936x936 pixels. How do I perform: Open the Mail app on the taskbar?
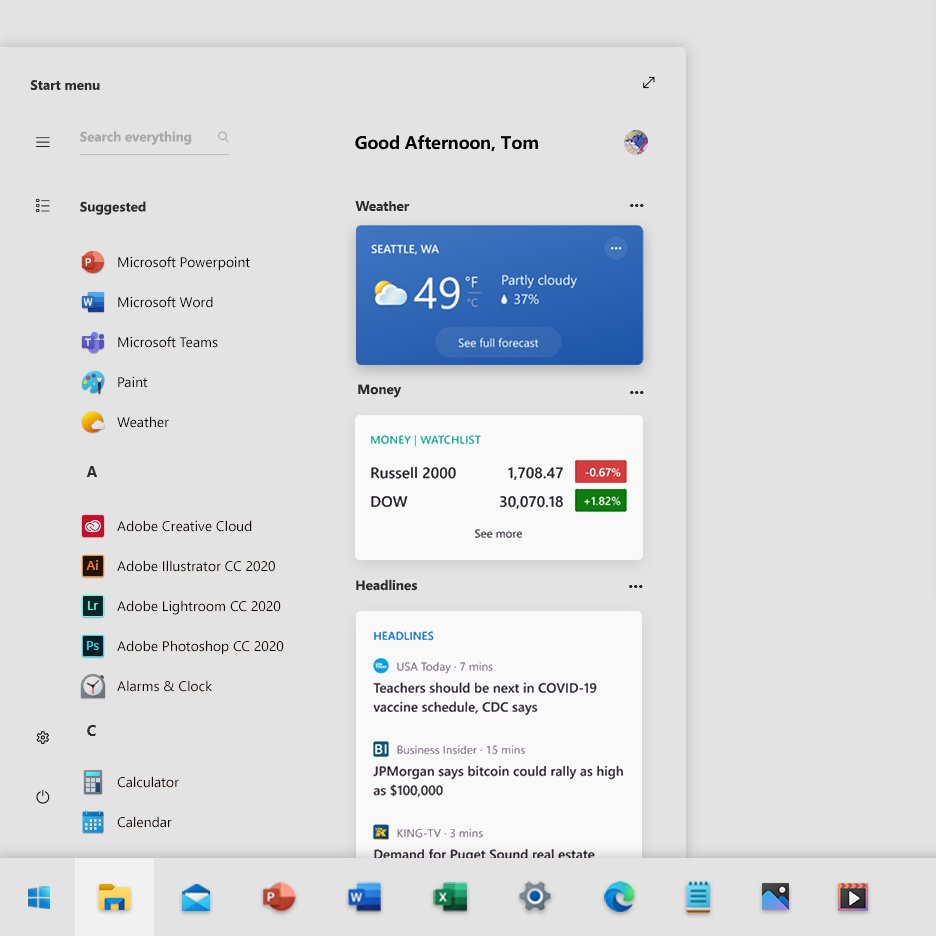196,897
